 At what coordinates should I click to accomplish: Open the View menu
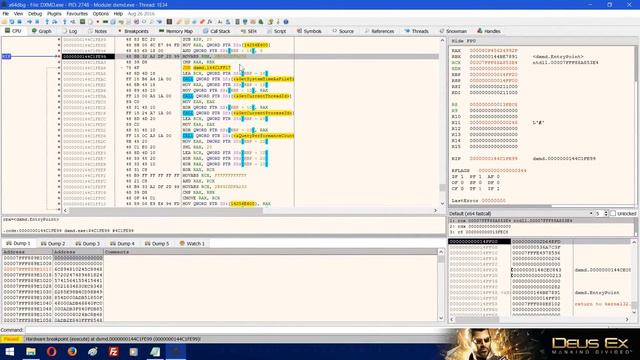pyautogui.click(x=18, y=13)
